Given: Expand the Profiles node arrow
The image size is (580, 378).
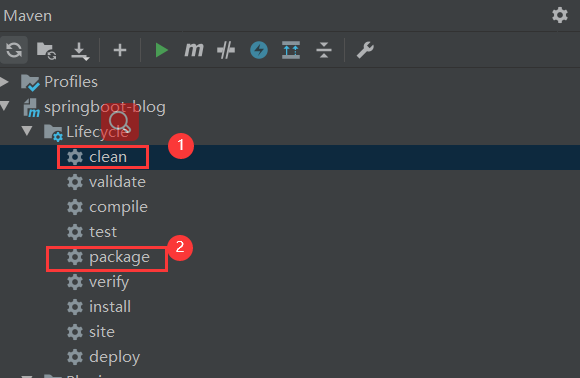Looking at the screenshot, I should pyautogui.click(x=4, y=82).
